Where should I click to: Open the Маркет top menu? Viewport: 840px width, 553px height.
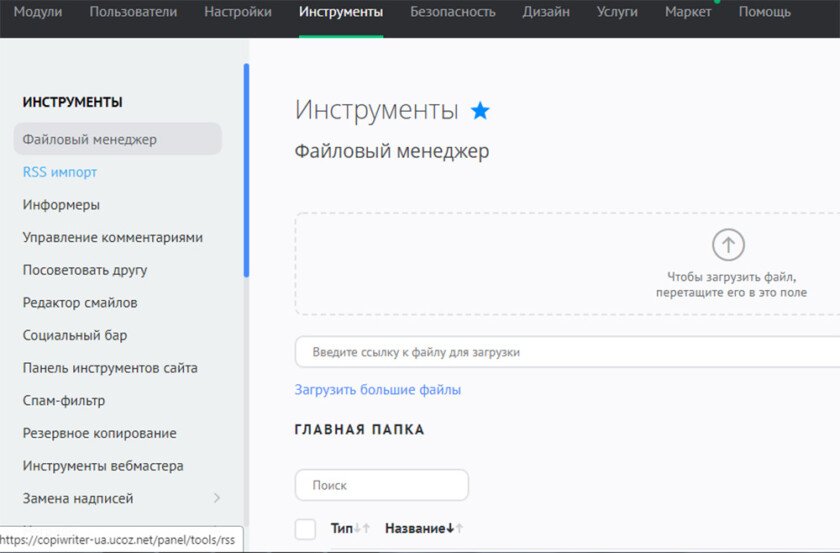pos(688,12)
